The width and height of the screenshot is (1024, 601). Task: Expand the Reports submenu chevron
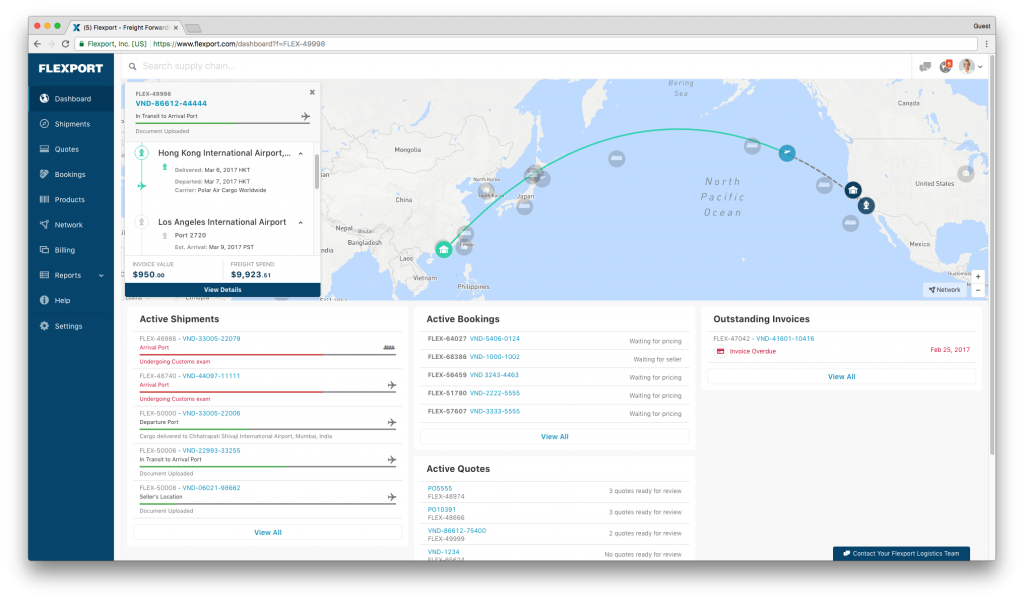(x=101, y=276)
